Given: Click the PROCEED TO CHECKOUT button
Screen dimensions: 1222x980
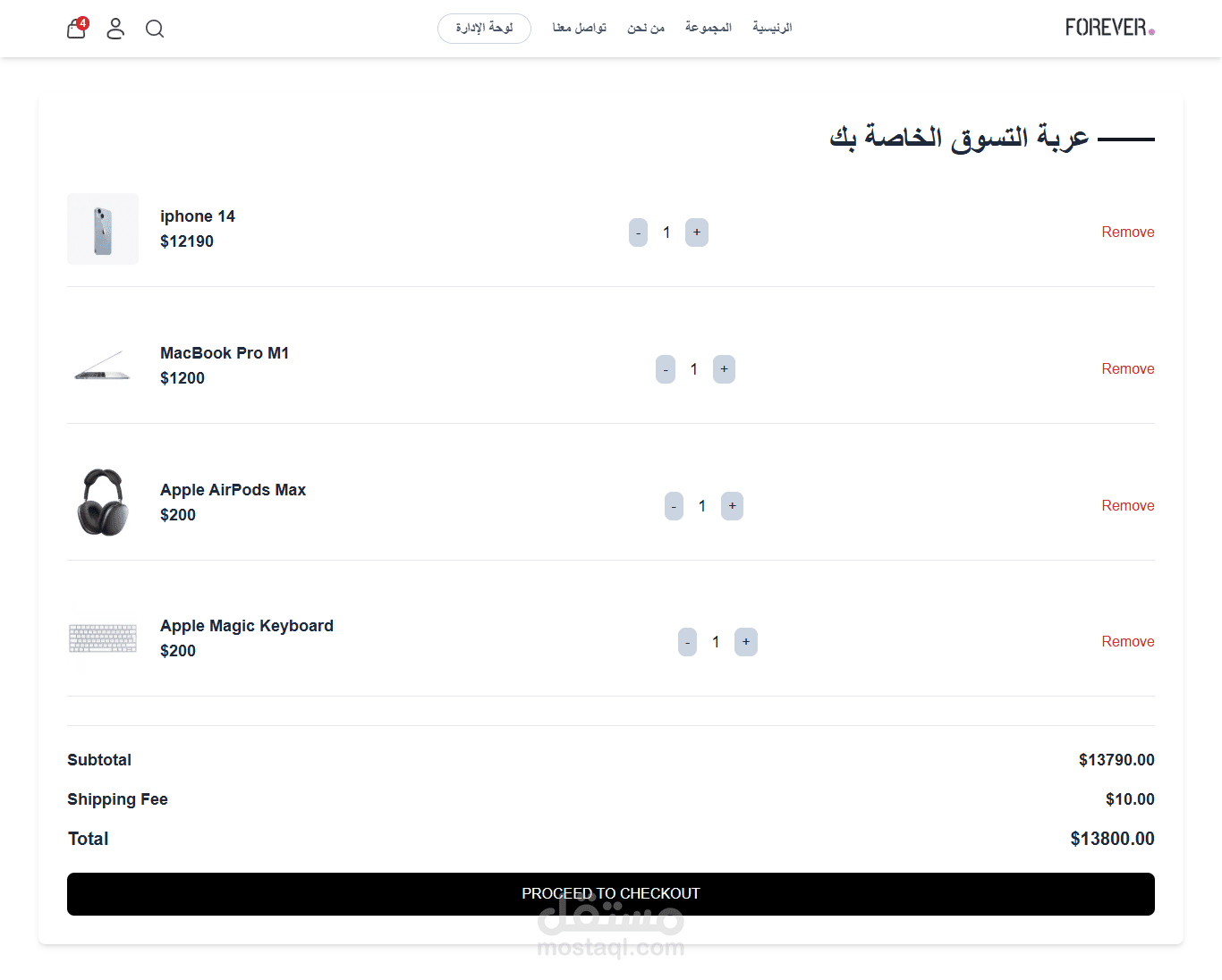Looking at the screenshot, I should point(611,894).
